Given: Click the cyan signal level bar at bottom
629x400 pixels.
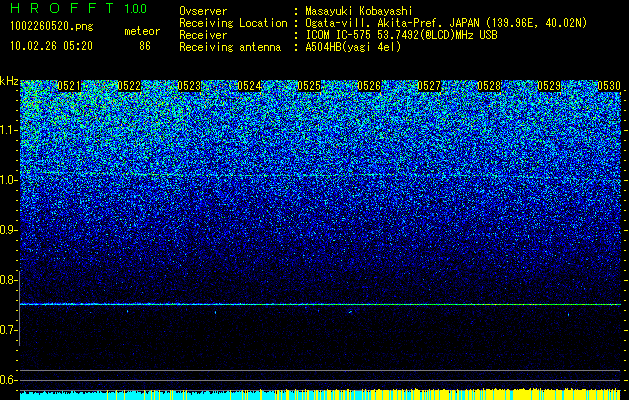Looking at the screenshot, I should pos(321,395).
